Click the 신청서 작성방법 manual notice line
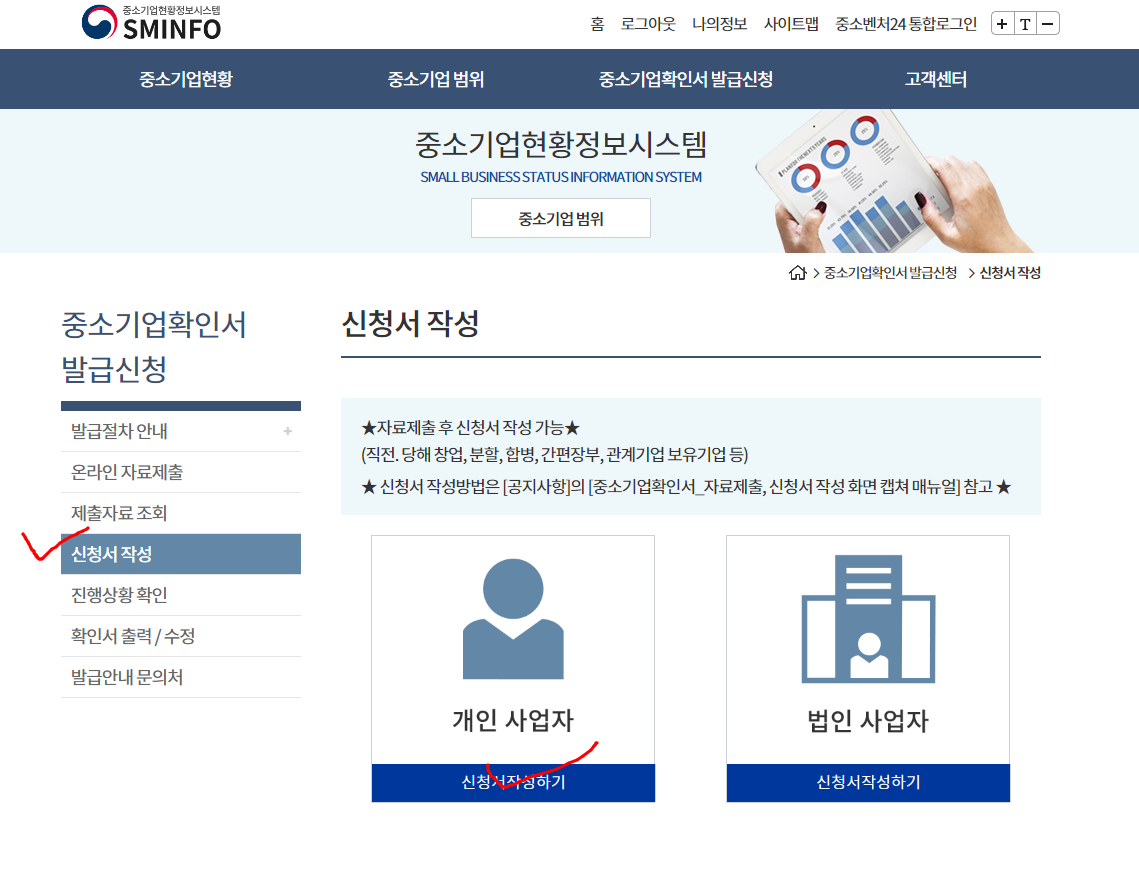This screenshot has height=879, width=1139. (686, 487)
